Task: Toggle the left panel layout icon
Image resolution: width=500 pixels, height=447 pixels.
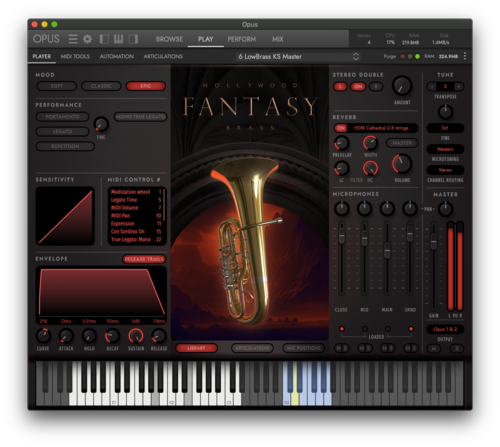Action: (104, 39)
